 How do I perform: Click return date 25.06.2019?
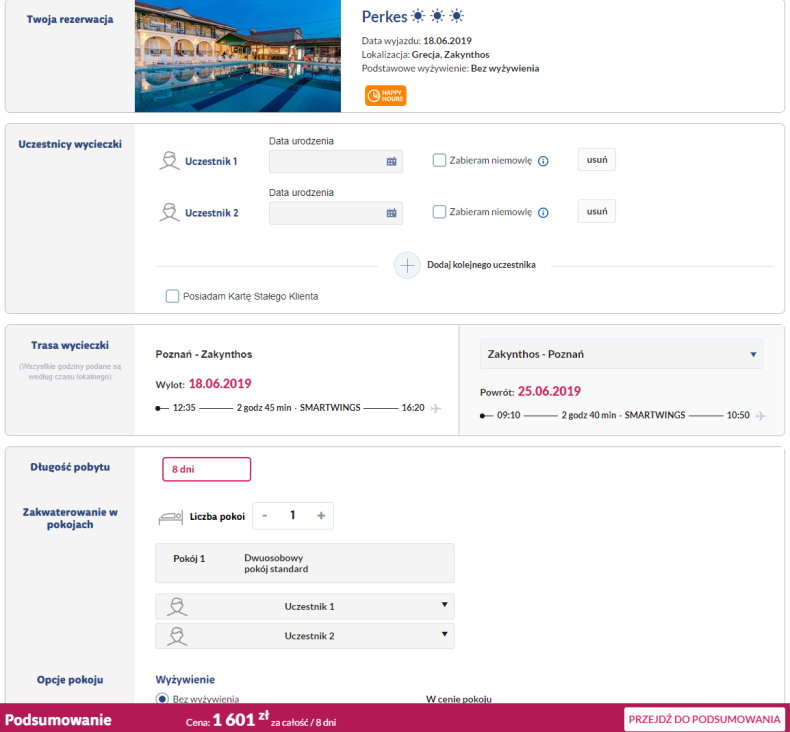(549, 391)
